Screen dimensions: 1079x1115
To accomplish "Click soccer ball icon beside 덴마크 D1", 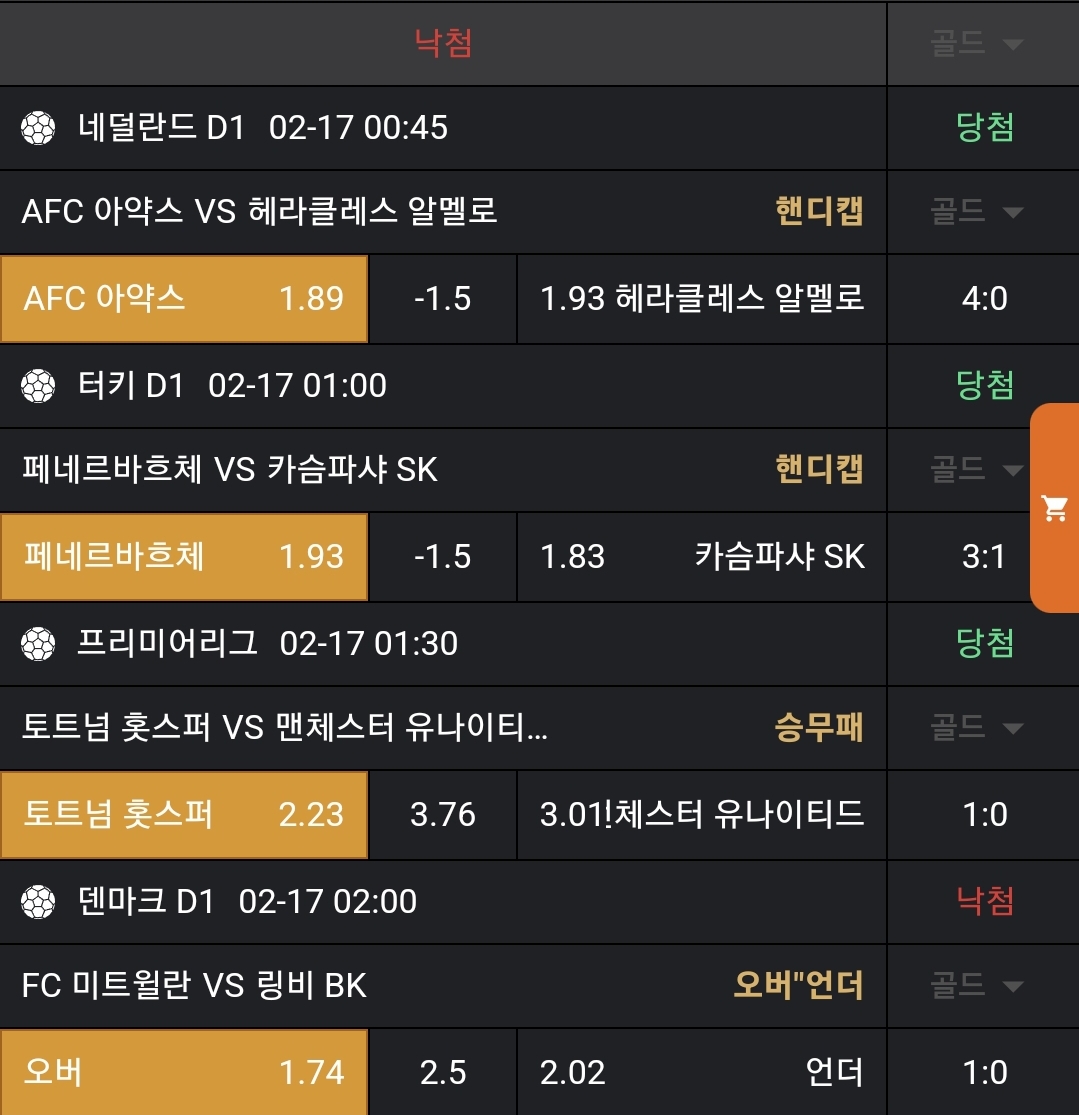I will [38, 901].
